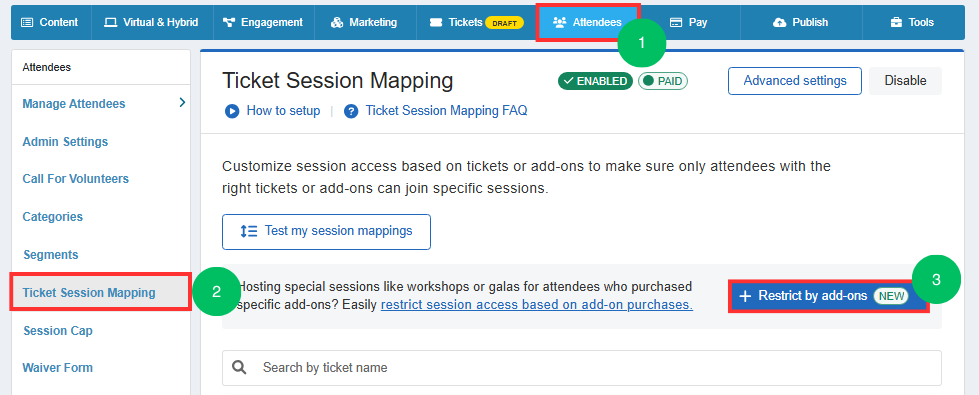Click Test my session mappings button

point(327,232)
